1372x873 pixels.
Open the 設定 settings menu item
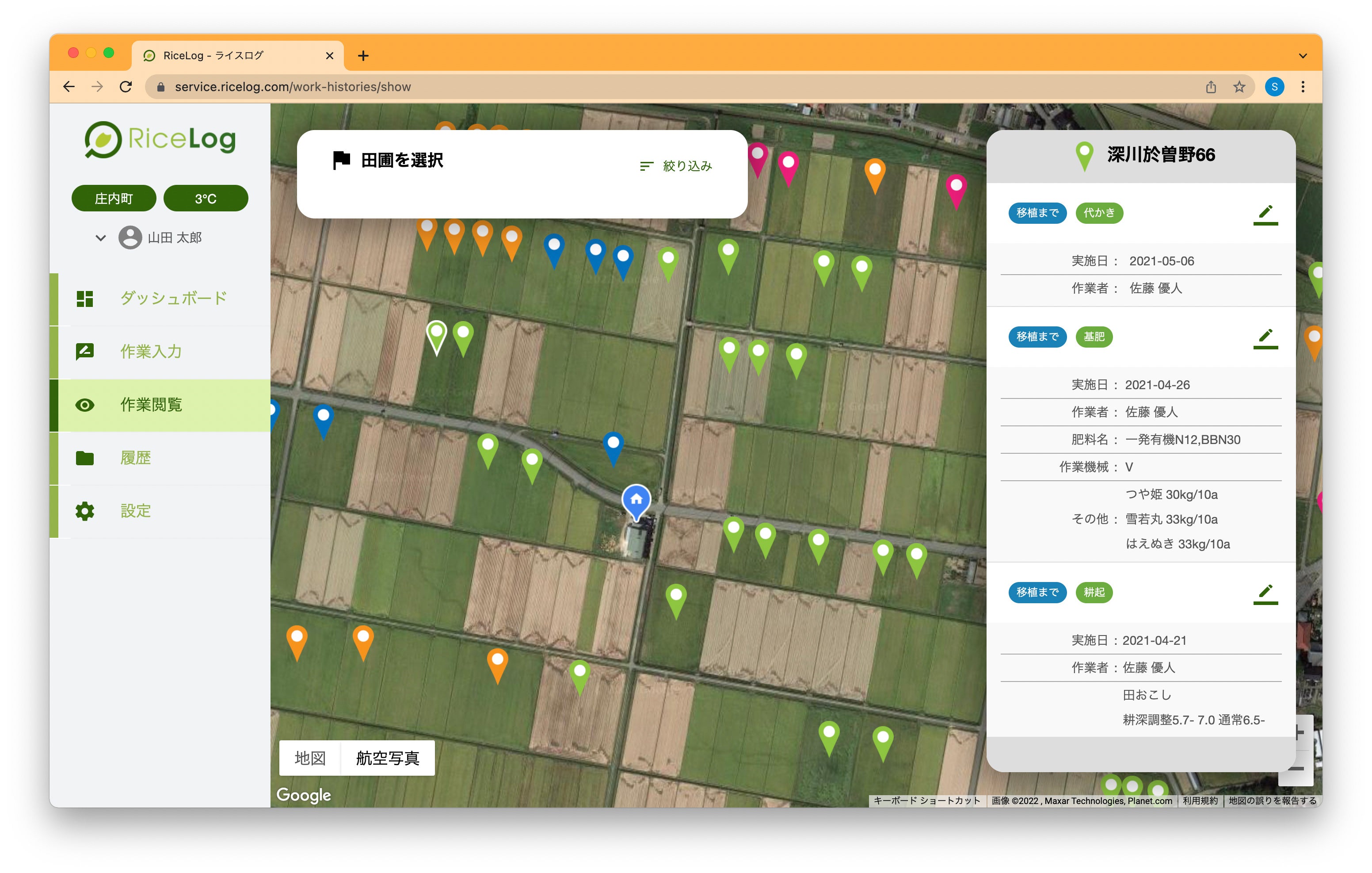[x=136, y=511]
